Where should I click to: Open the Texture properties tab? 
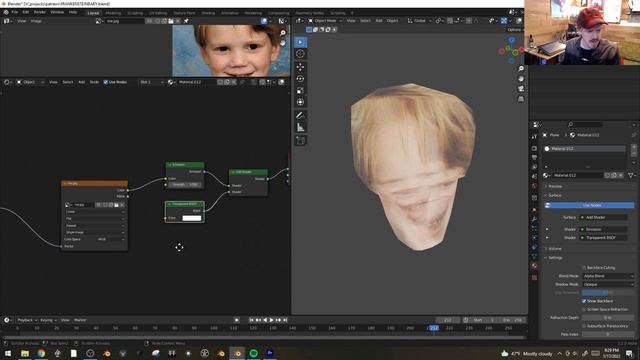[534, 278]
